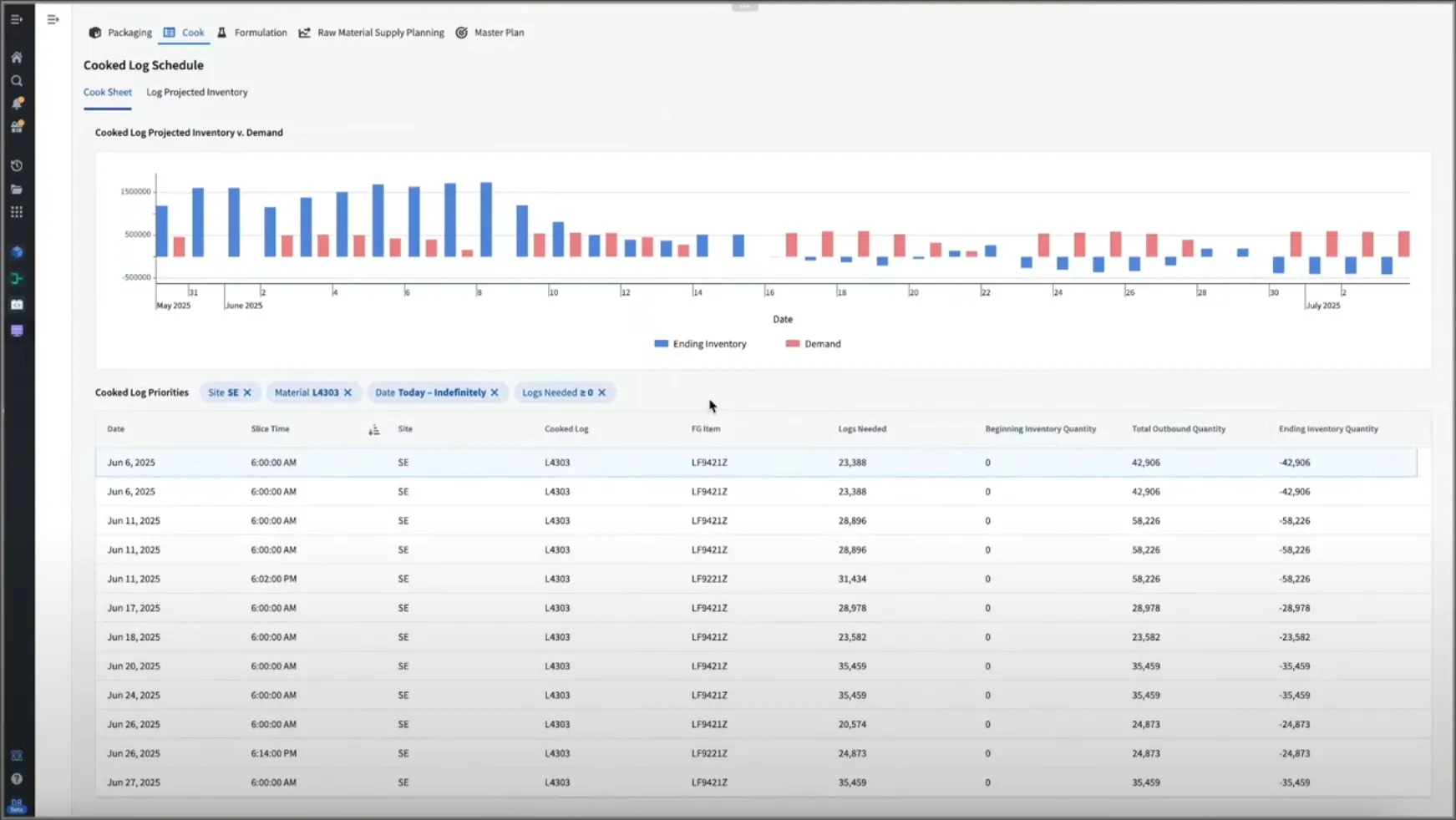Click the Logs Needed column header
1456x820 pixels.
click(x=862, y=429)
